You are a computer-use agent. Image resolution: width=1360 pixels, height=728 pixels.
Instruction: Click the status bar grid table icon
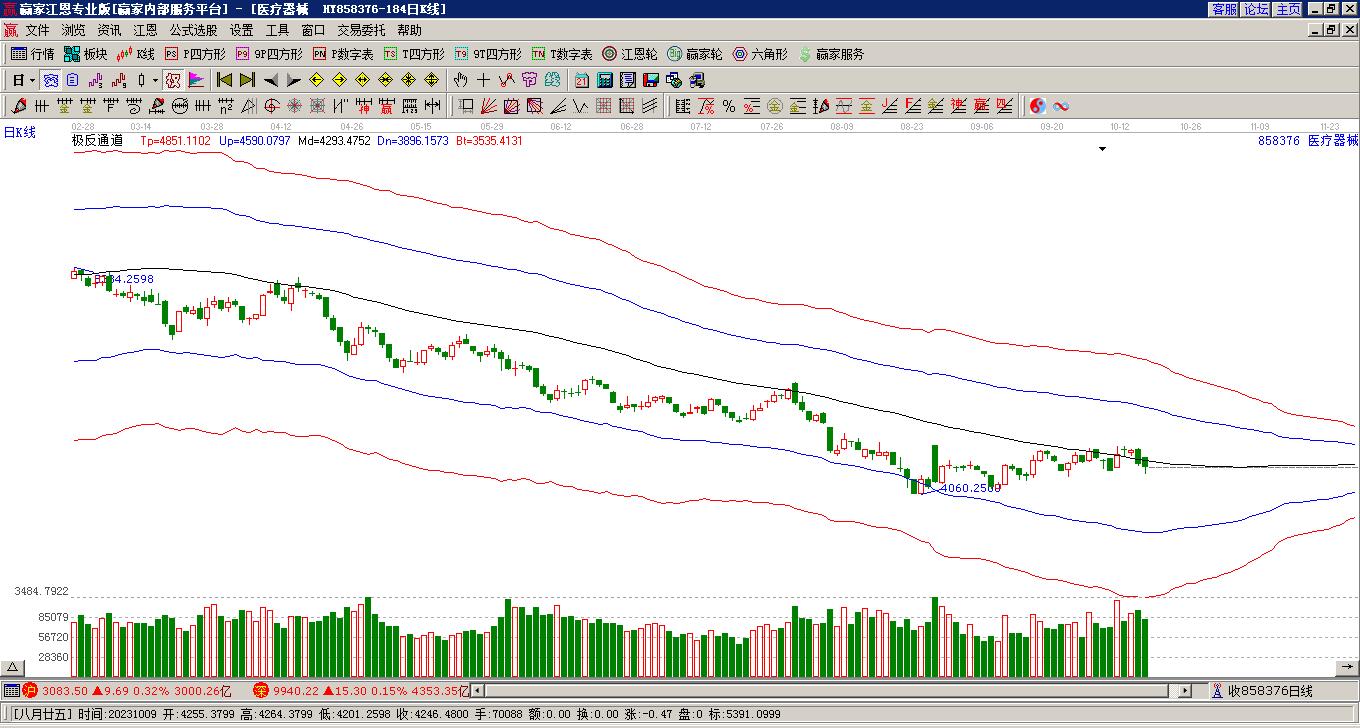(11, 690)
